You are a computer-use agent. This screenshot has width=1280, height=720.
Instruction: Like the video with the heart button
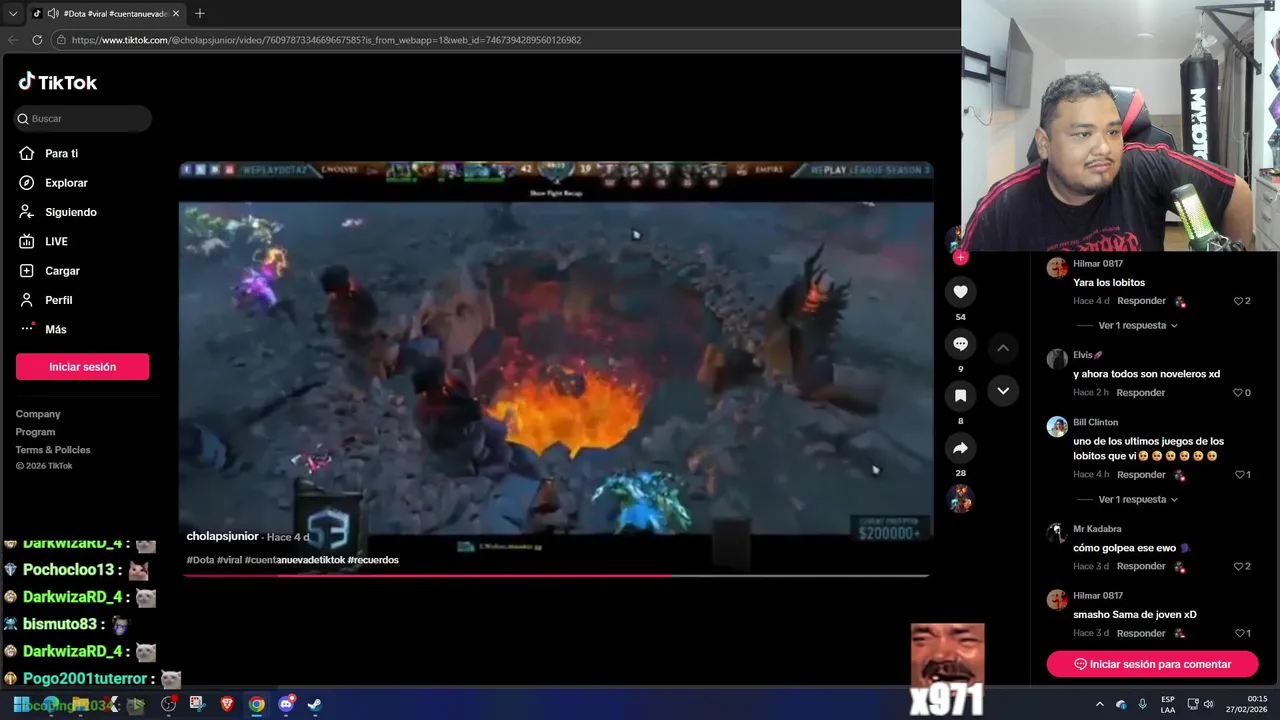pos(960,292)
